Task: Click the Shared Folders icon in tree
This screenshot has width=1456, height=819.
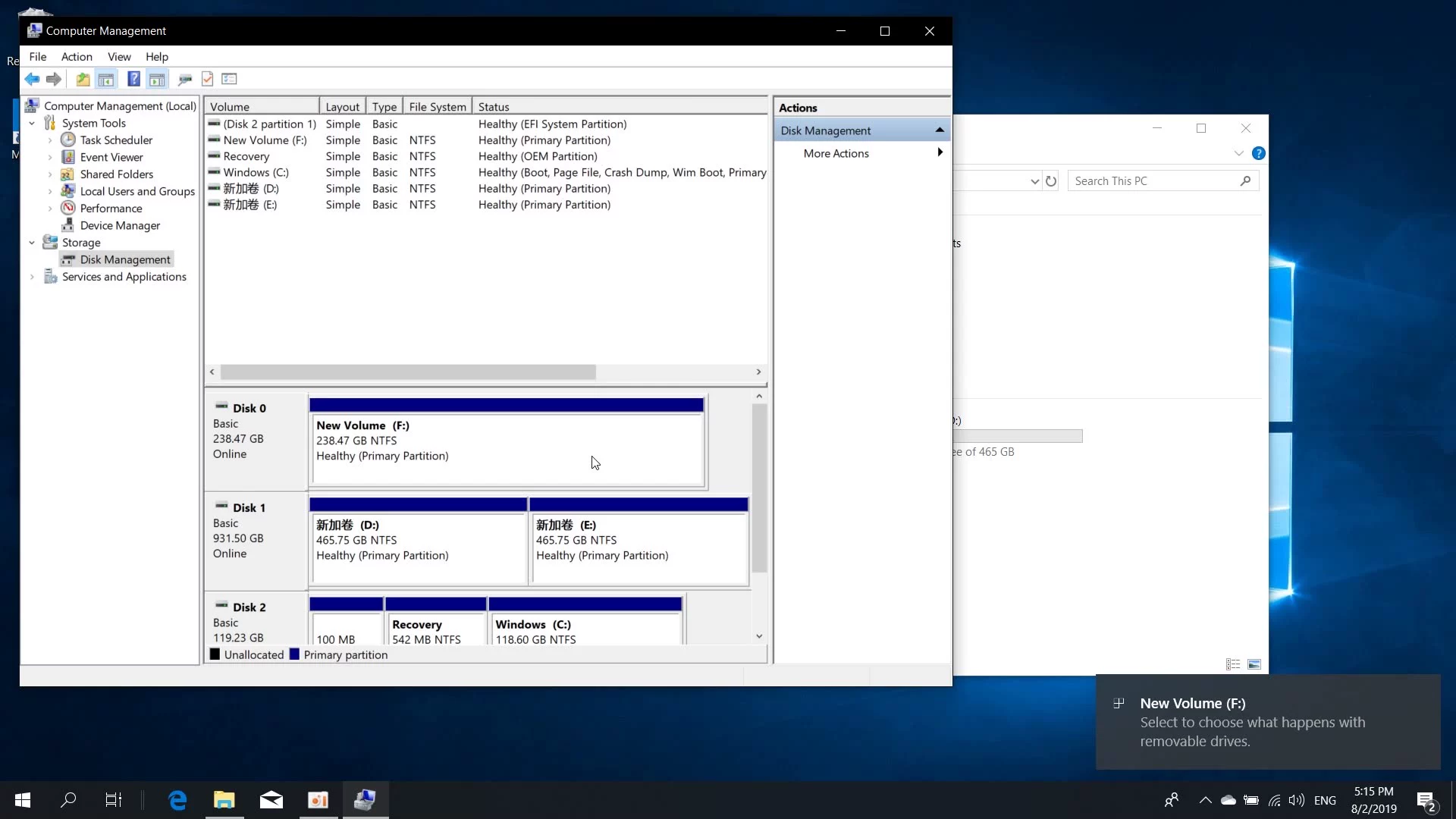Action: pyautogui.click(x=67, y=174)
